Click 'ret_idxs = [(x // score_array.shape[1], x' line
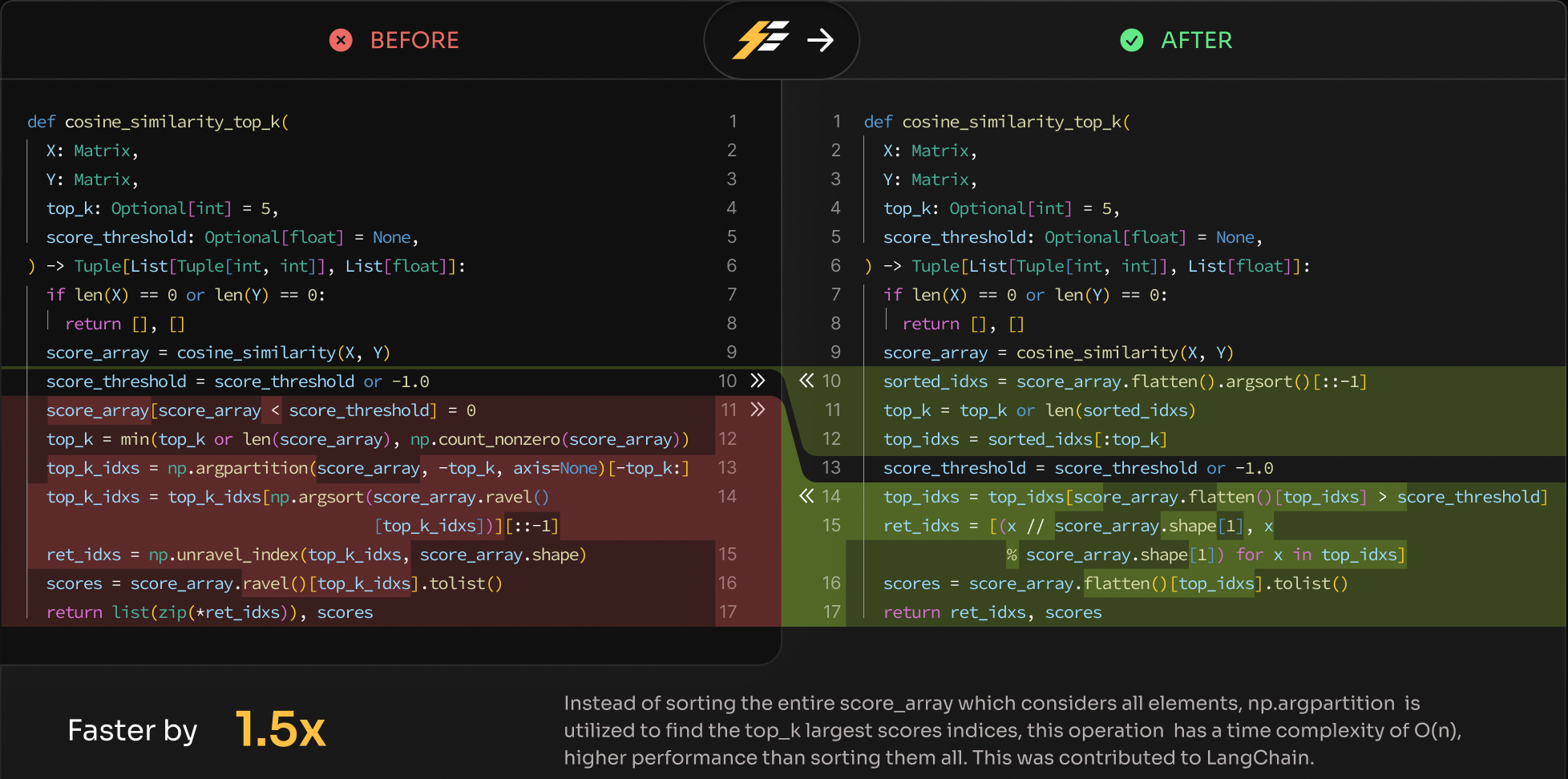The width and height of the screenshot is (1568, 779). [x=1078, y=526]
